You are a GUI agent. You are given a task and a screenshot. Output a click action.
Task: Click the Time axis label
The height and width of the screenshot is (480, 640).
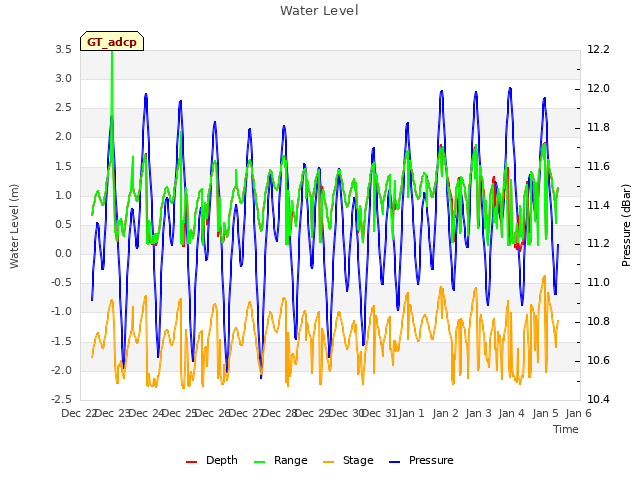coord(566,429)
